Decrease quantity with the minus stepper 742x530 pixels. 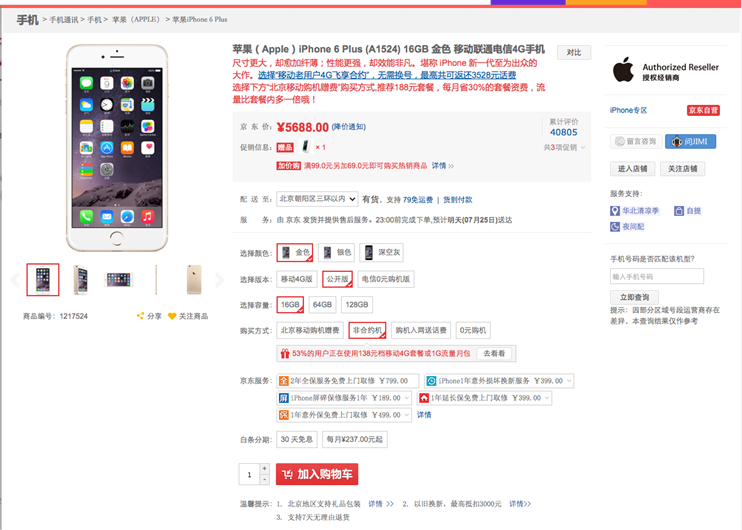[x=265, y=480]
